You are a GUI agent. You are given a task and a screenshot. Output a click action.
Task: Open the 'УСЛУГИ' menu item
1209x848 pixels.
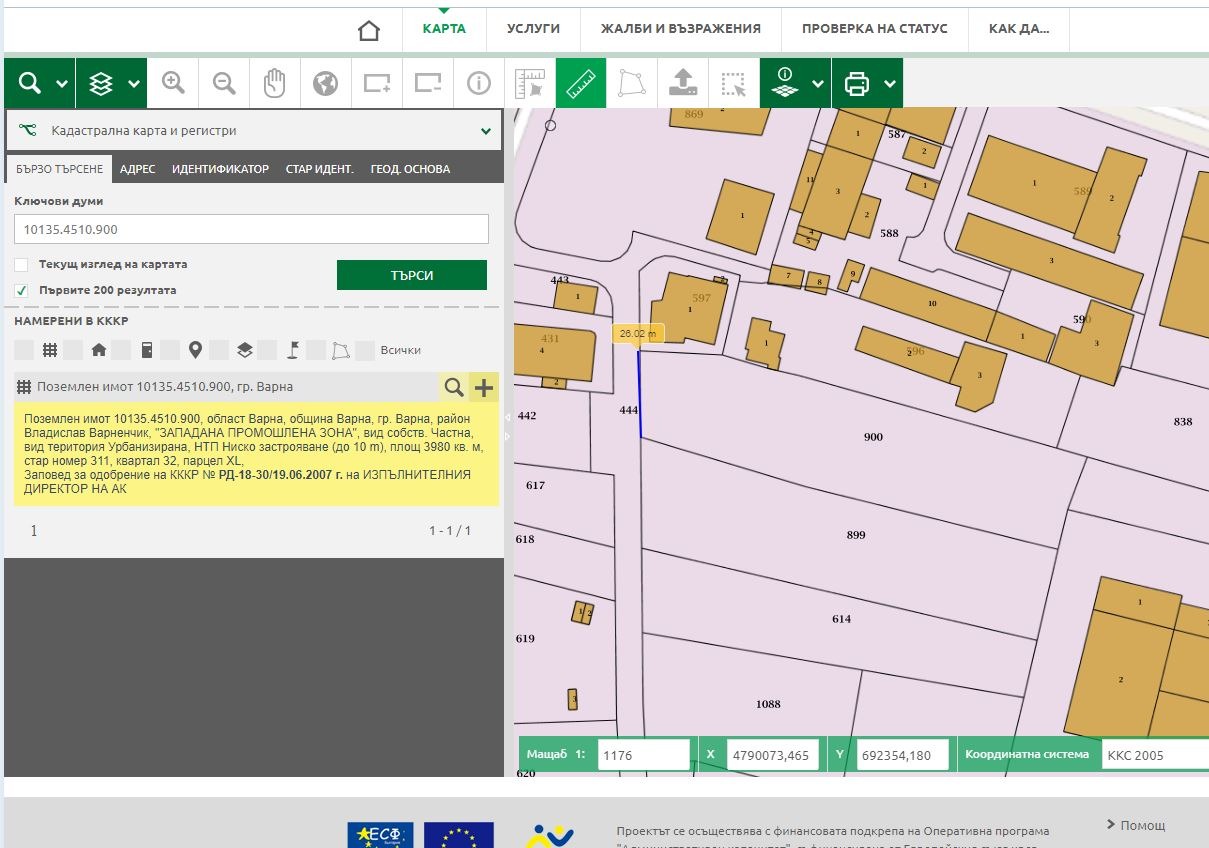(533, 29)
